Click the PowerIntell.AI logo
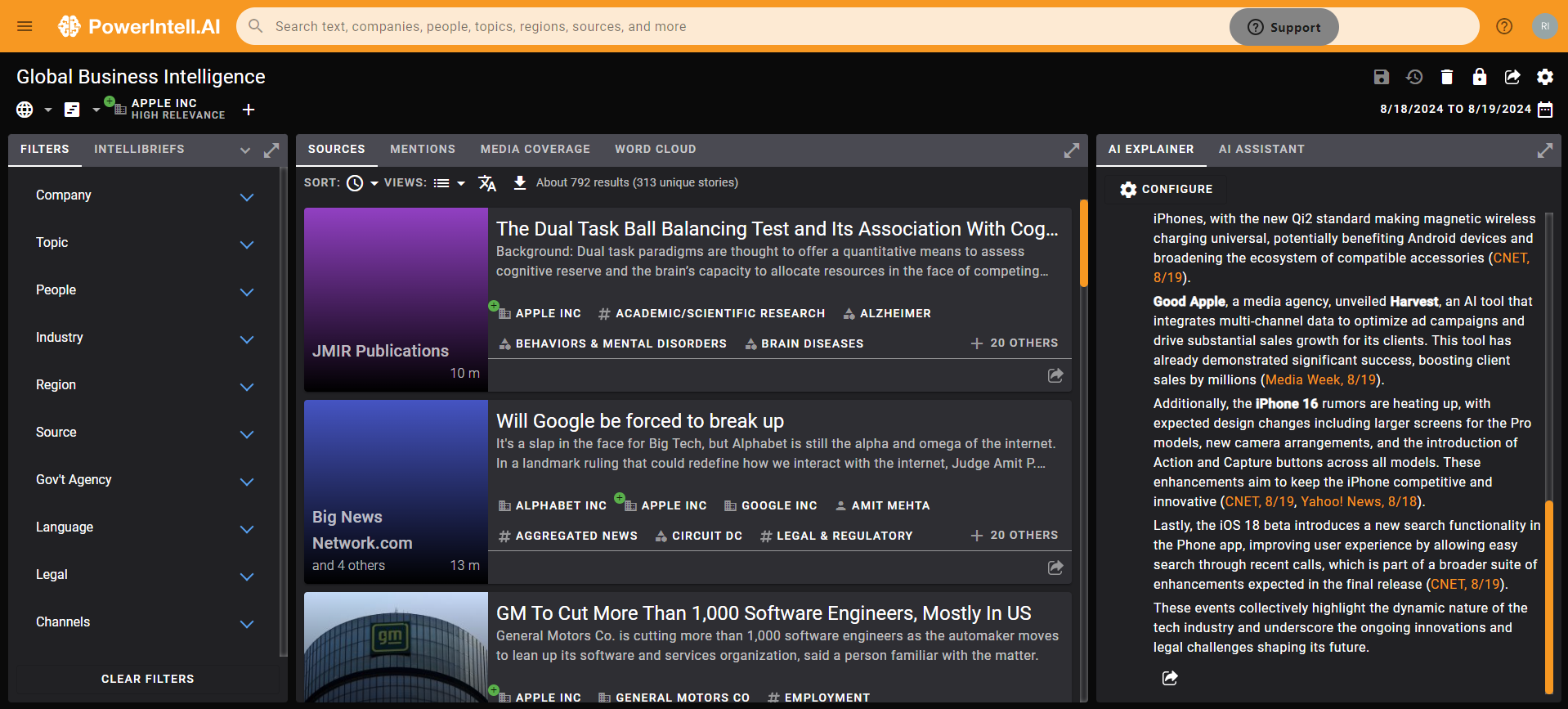This screenshot has height=709, width=1568. [x=139, y=26]
